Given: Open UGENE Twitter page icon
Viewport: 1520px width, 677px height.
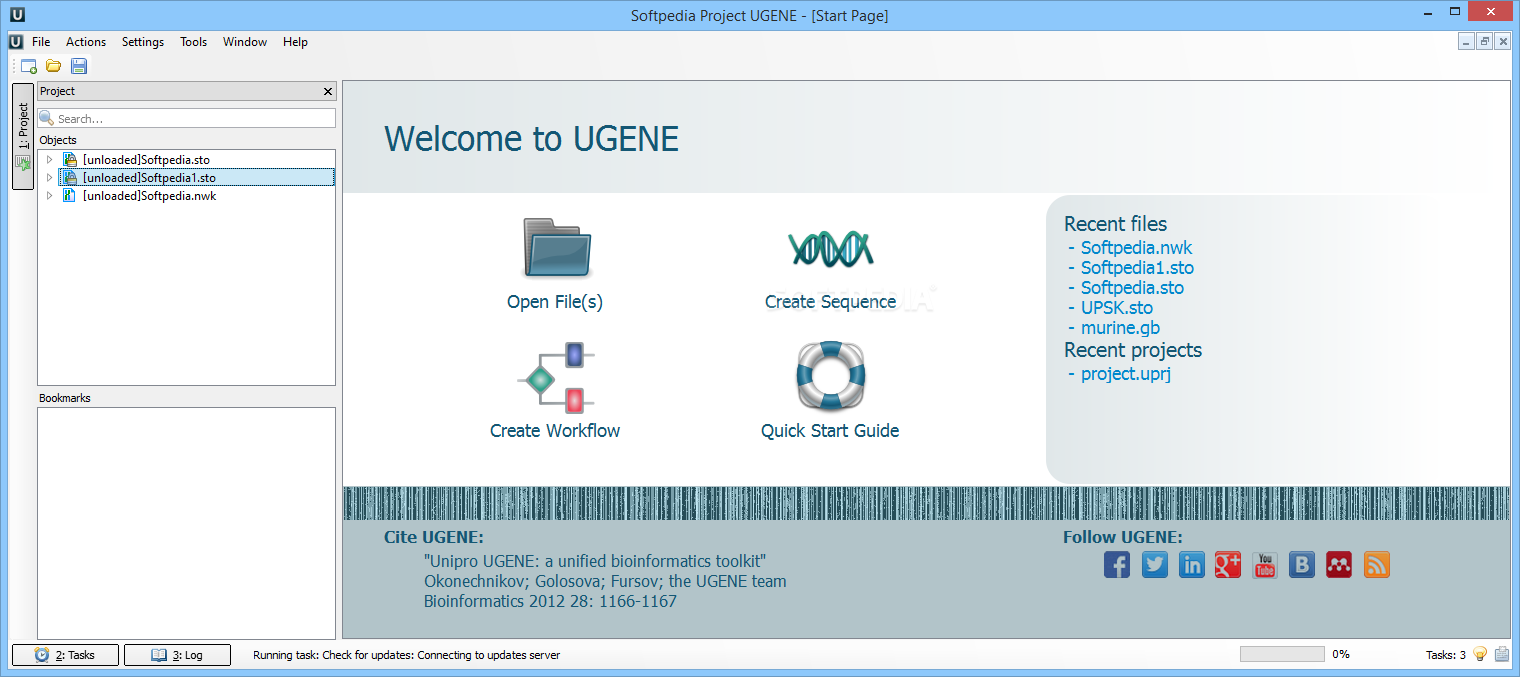Looking at the screenshot, I should coord(1155,565).
